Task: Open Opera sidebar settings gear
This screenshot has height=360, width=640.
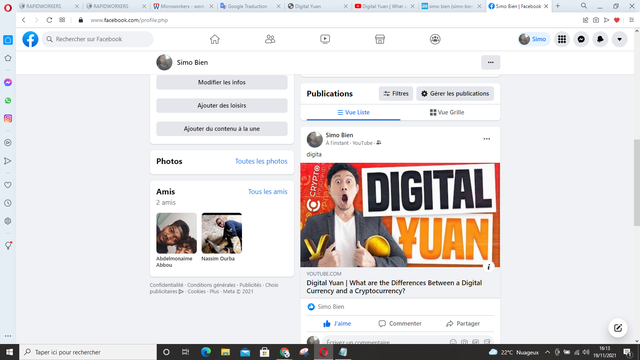Action: 8,221
